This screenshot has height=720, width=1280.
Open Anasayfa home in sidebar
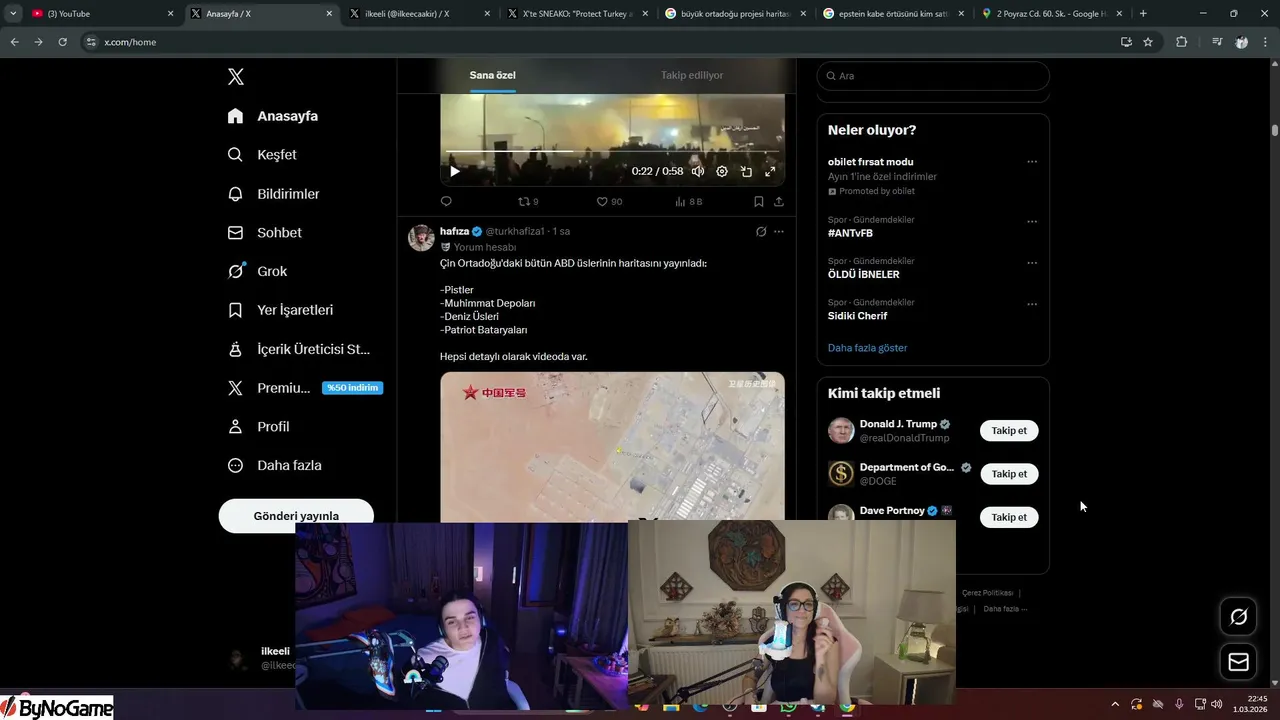[x=273, y=116]
